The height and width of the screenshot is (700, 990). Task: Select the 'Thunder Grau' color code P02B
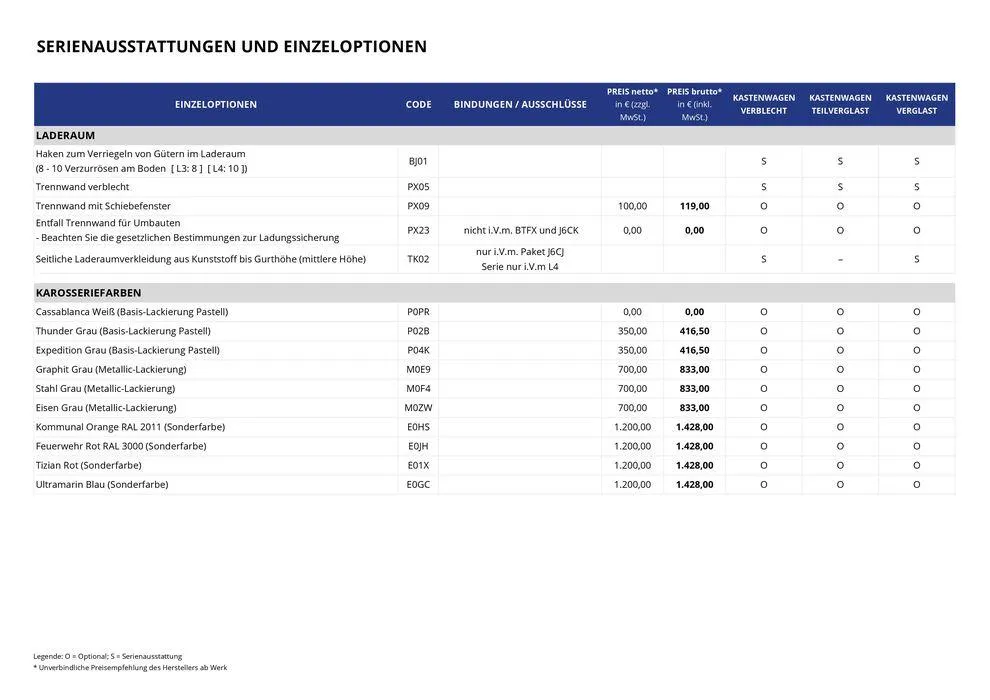[x=418, y=331]
